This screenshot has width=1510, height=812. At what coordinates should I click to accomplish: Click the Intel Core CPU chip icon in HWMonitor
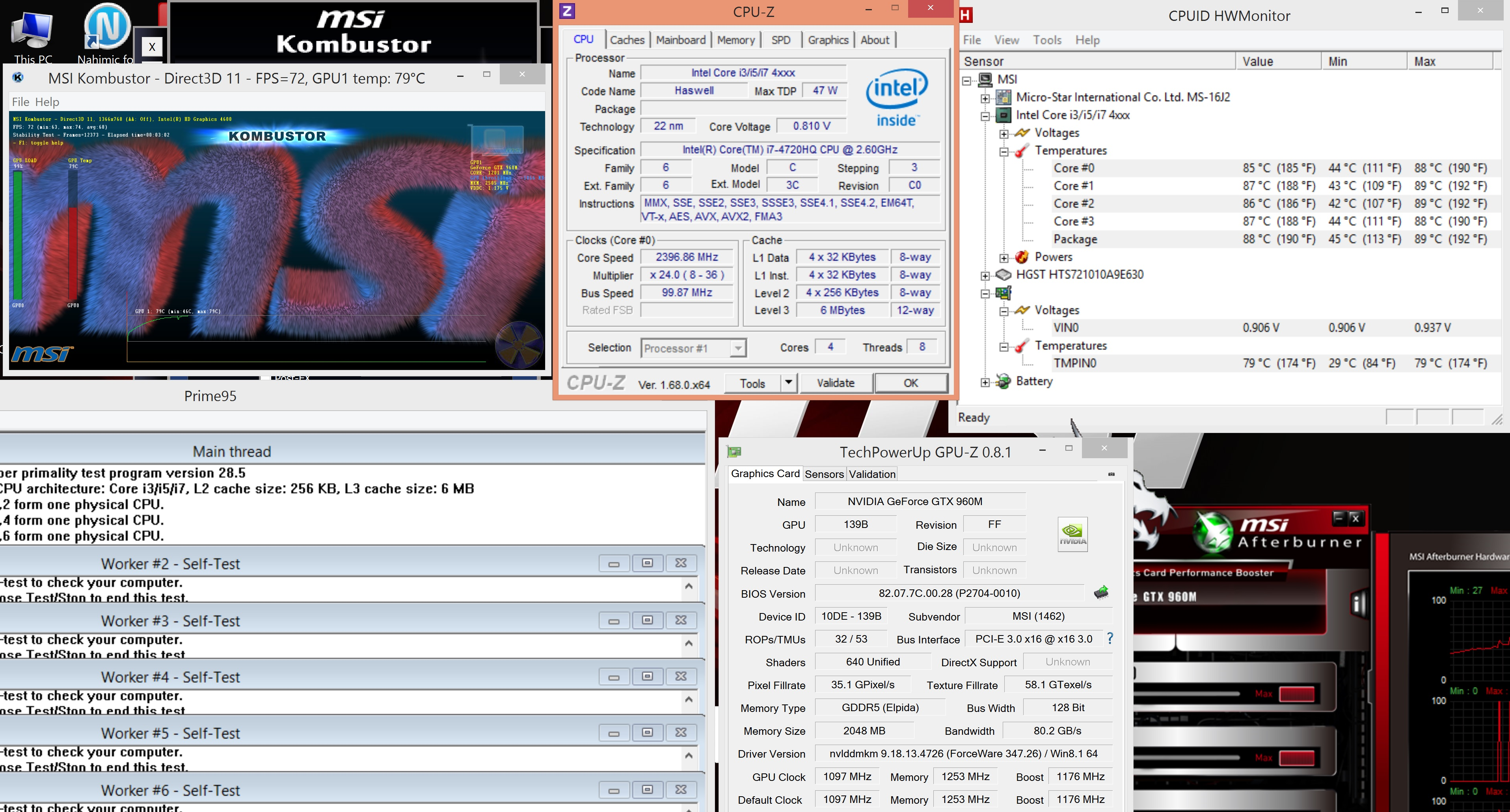tap(1004, 115)
